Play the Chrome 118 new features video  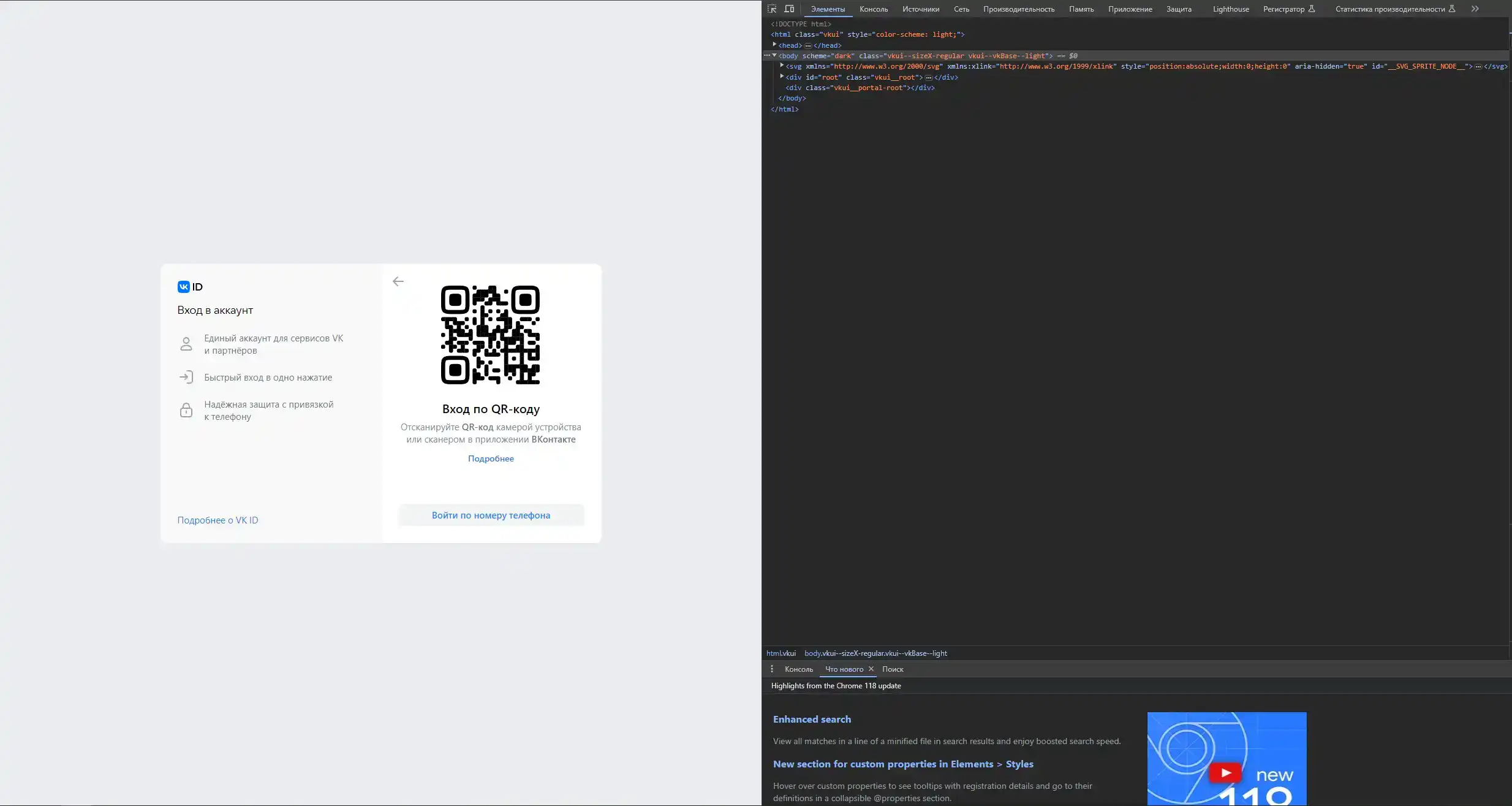pyautogui.click(x=1225, y=772)
